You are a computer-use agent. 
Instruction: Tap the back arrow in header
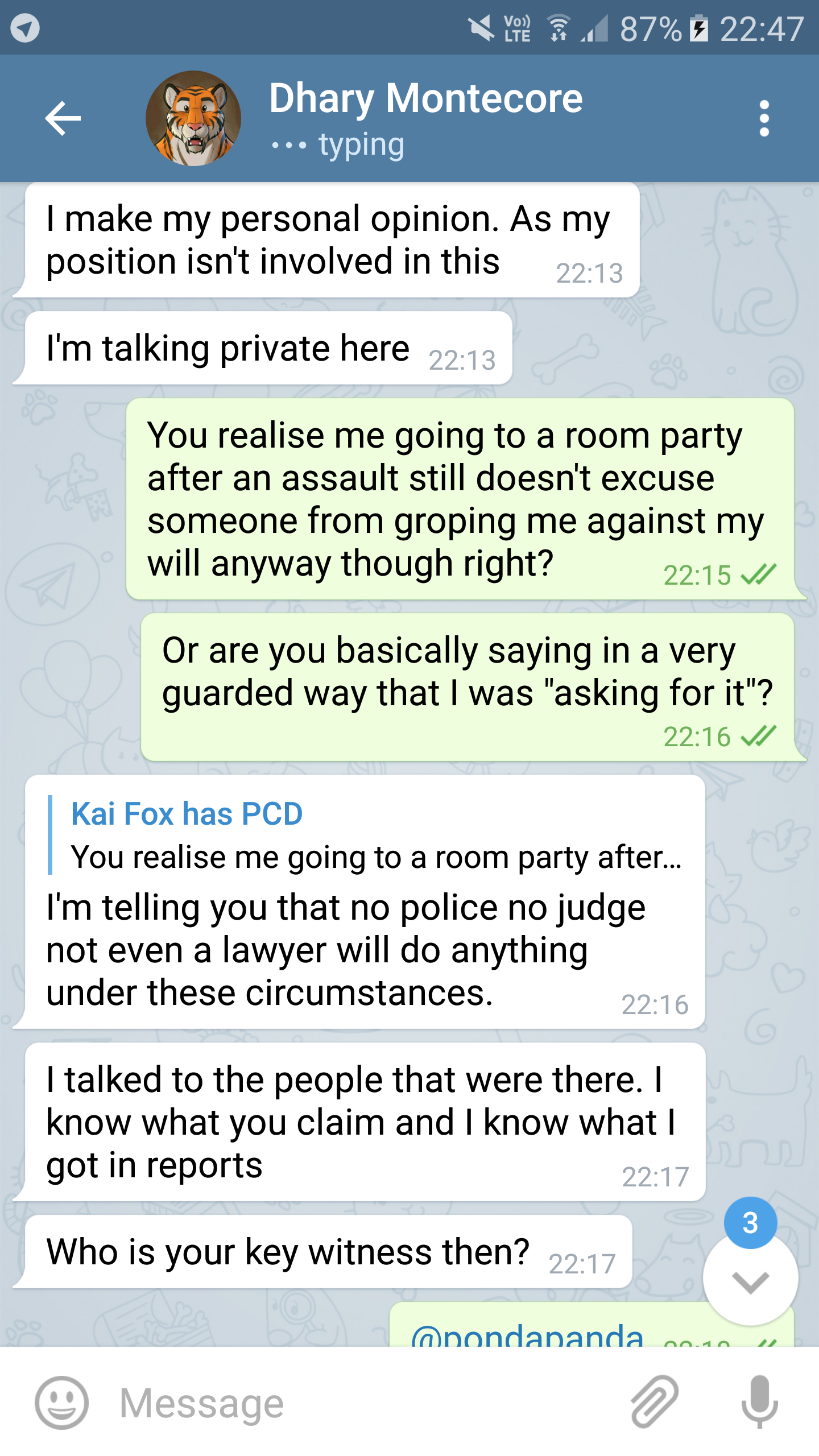pyautogui.click(x=63, y=118)
